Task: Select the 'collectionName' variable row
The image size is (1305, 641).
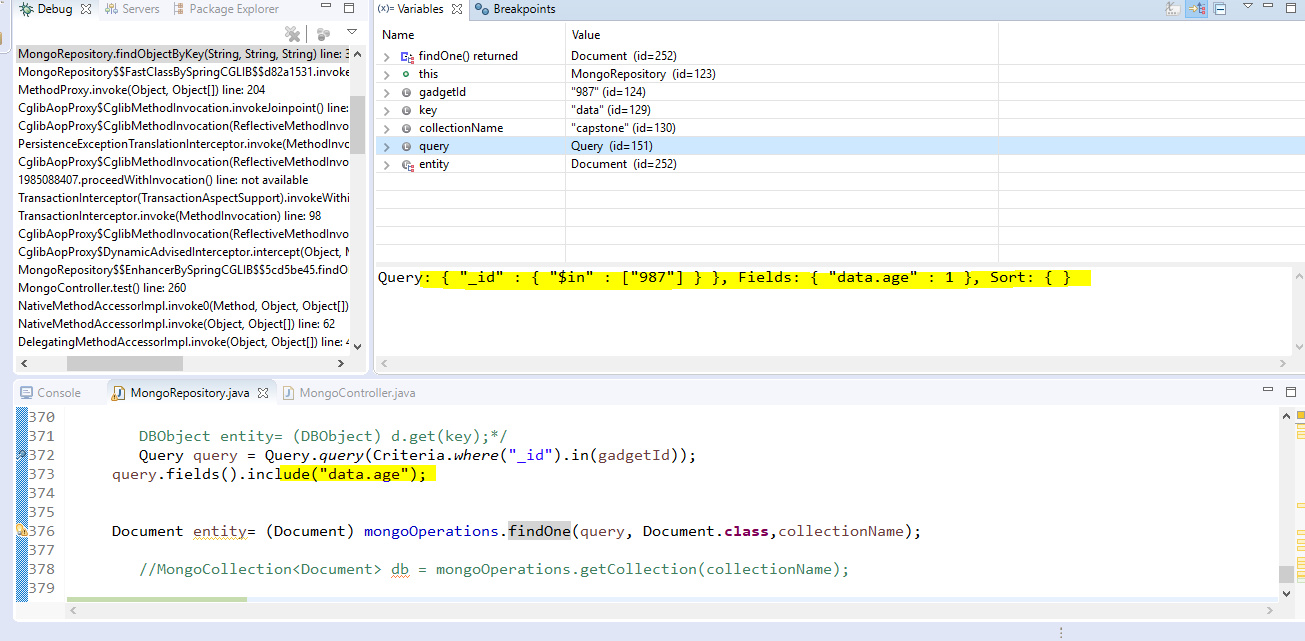Action: coord(461,128)
